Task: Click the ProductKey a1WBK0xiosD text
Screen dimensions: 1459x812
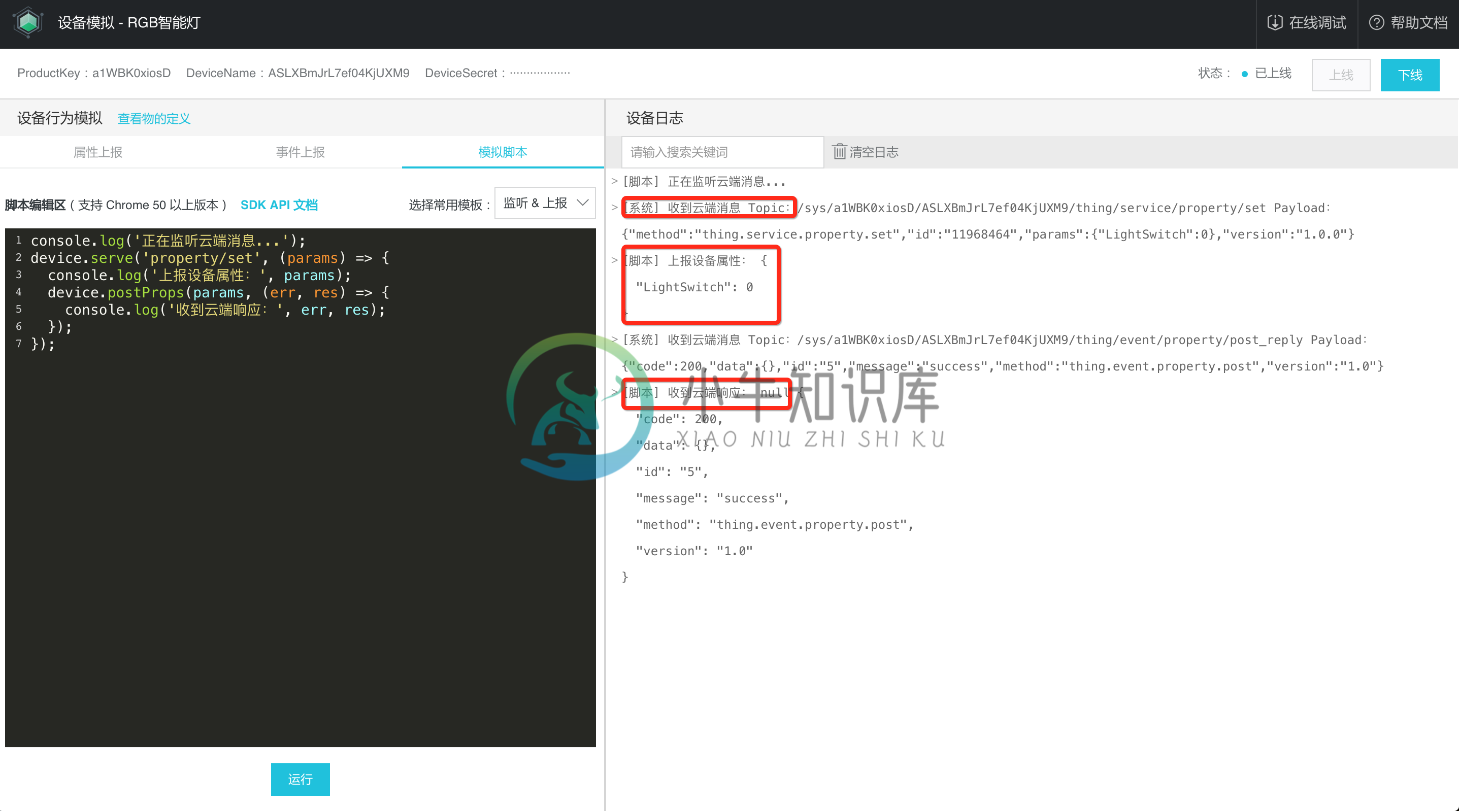Action: tap(94, 73)
